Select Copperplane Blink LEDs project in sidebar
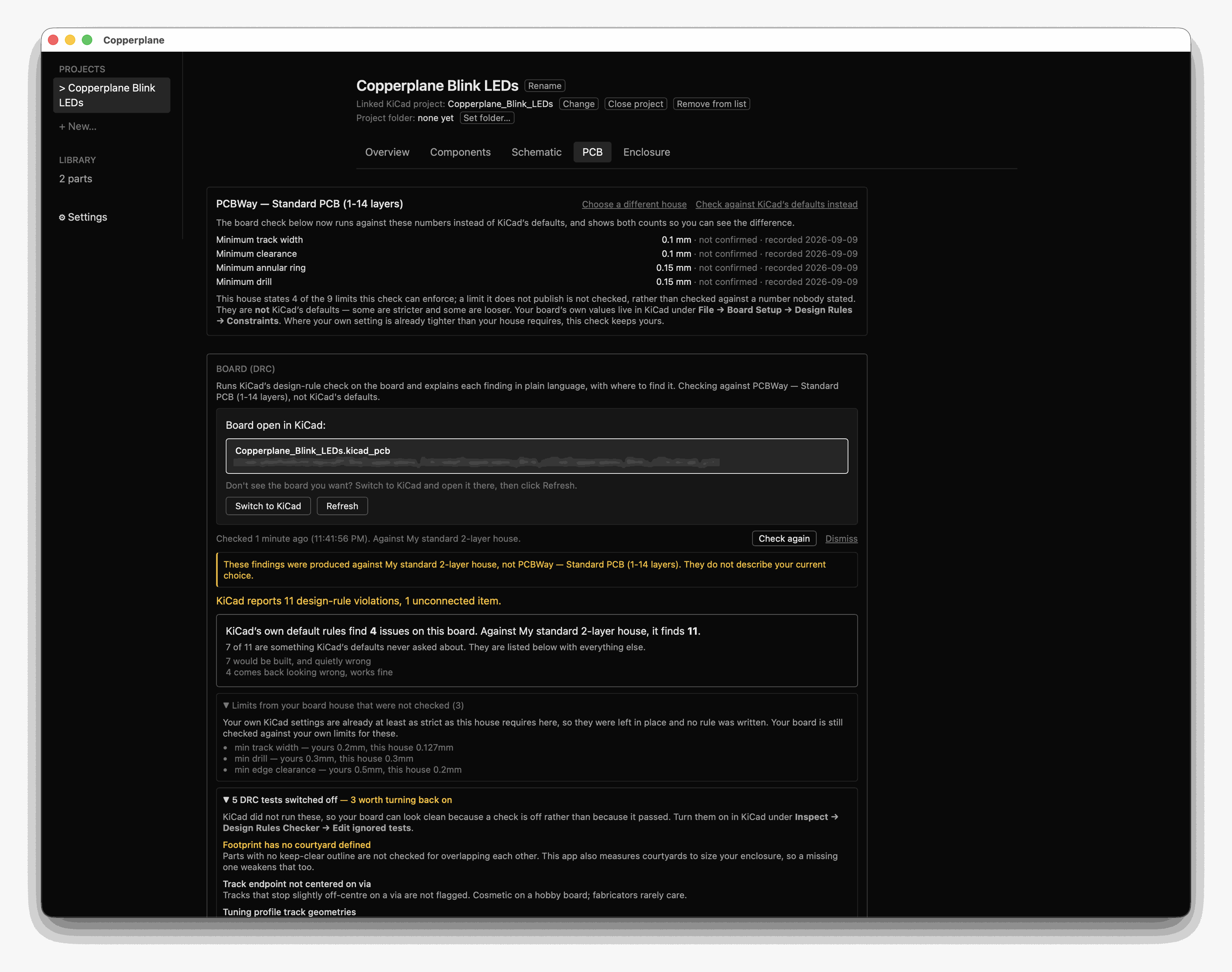Image resolution: width=1232 pixels, height=972 pixels. tap(111, 95)
